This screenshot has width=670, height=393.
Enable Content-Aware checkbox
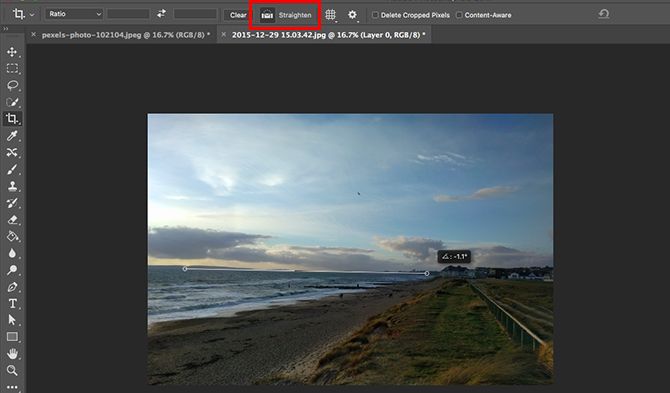point(459,15)
